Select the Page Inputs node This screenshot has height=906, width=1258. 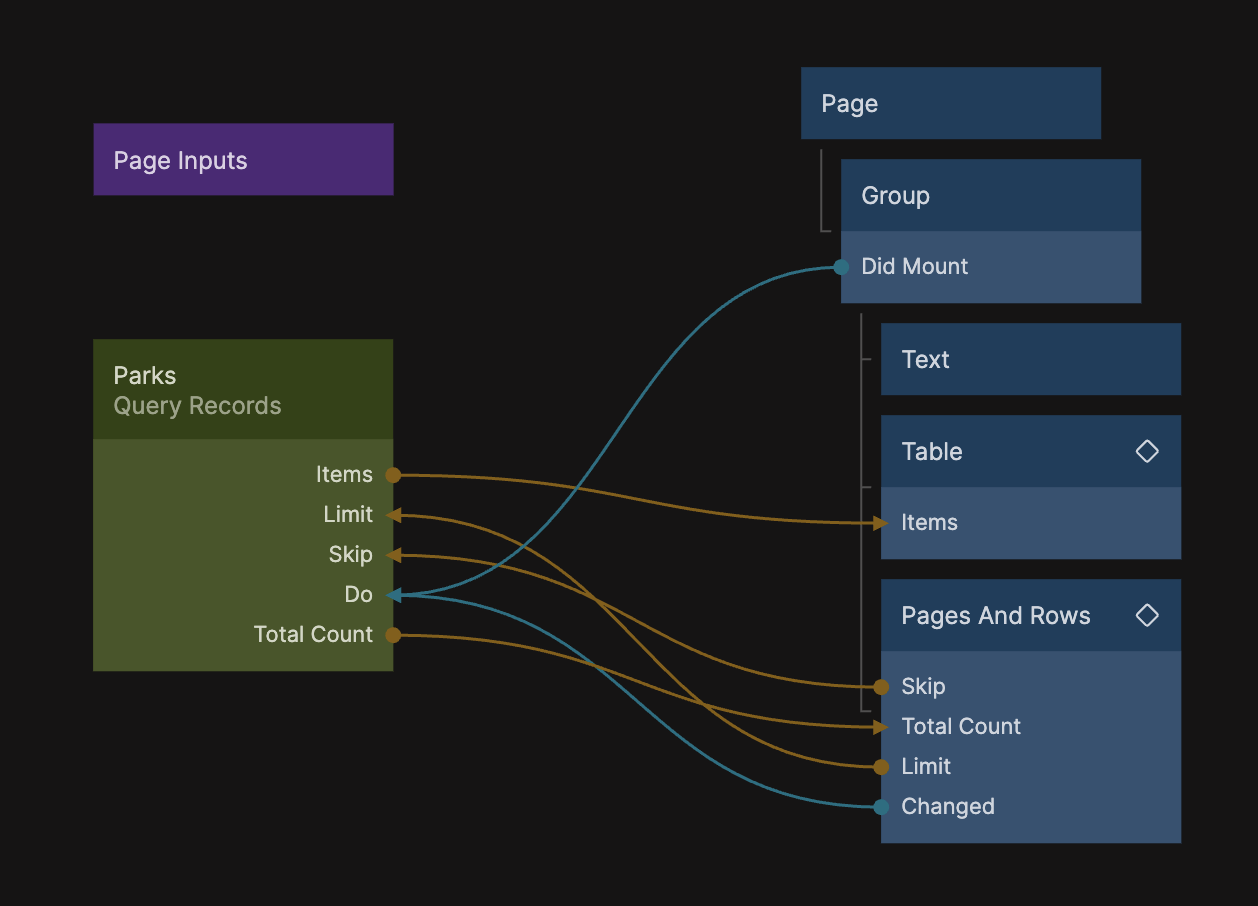click(x=243, y=160)
